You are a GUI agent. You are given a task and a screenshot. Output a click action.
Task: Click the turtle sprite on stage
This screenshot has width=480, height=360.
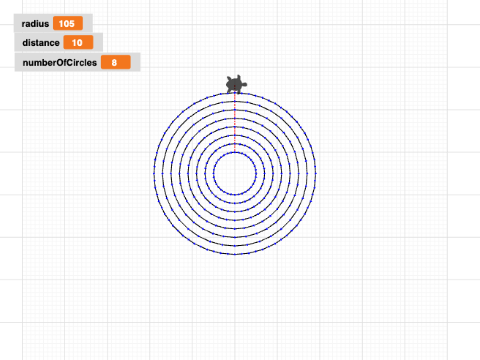coord(236,84)
